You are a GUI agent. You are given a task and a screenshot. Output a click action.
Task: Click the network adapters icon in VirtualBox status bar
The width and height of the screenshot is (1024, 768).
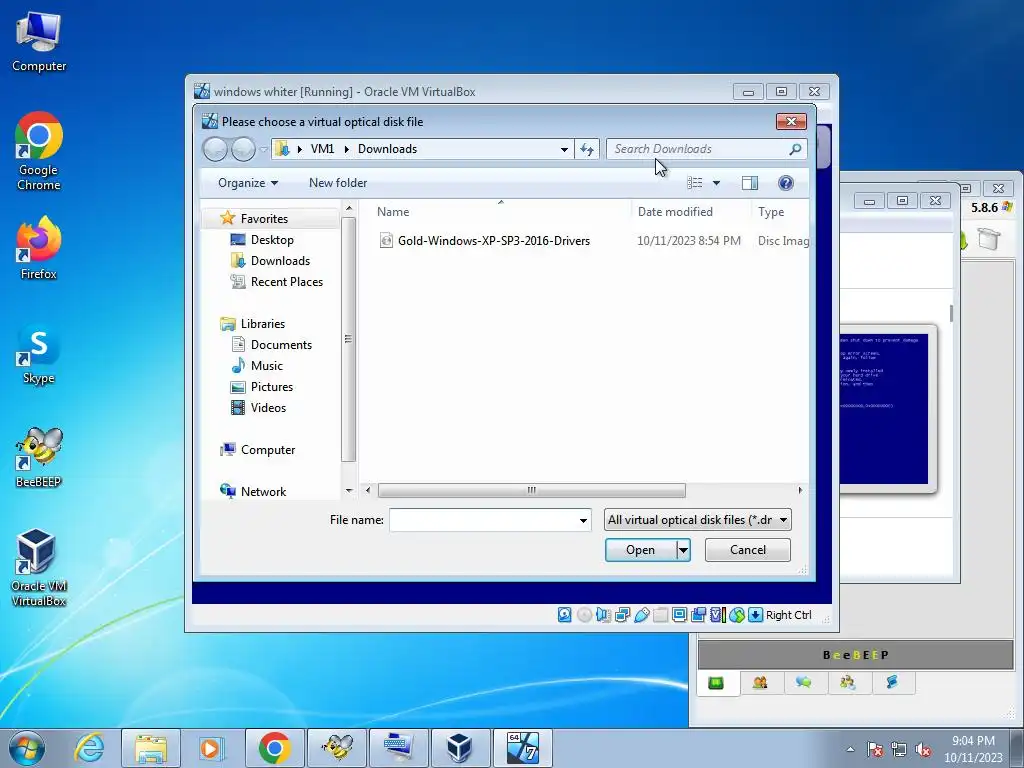pos(622,615)
